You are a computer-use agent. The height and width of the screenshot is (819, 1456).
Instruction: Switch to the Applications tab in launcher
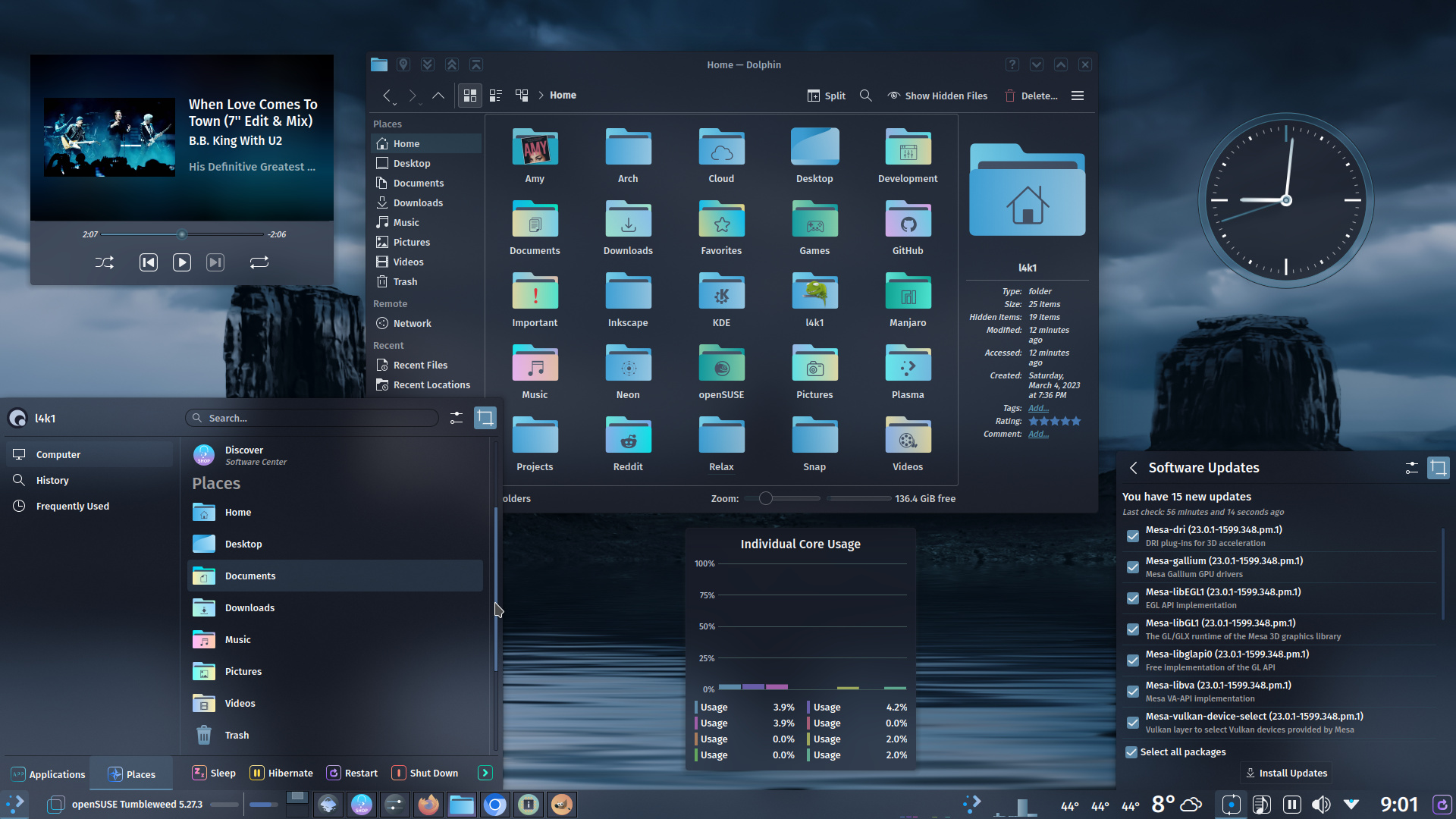[48, 774]
